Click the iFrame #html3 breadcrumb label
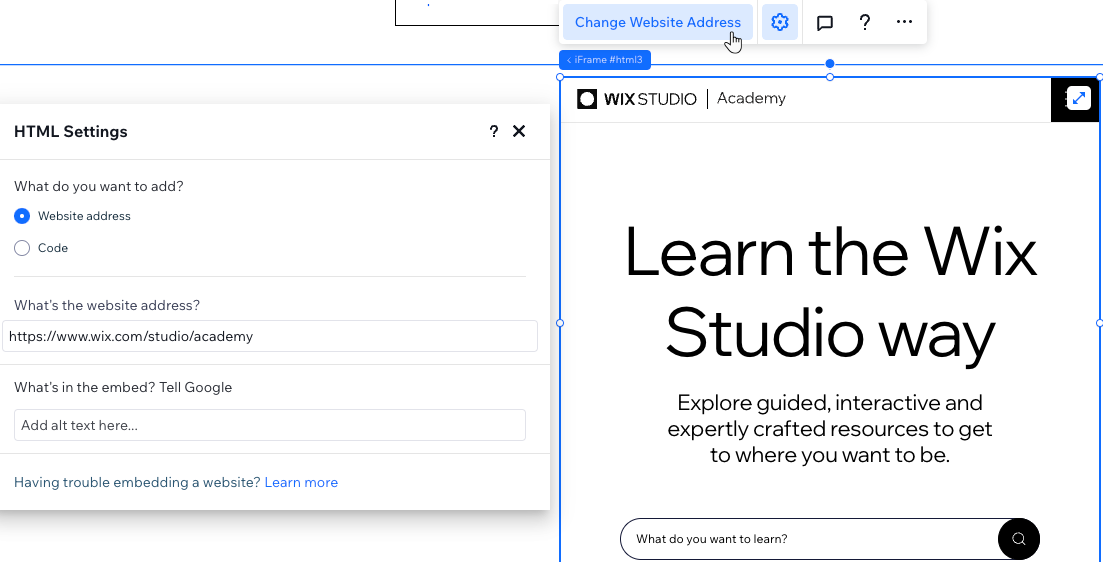1103x562 pixels. 605,60
